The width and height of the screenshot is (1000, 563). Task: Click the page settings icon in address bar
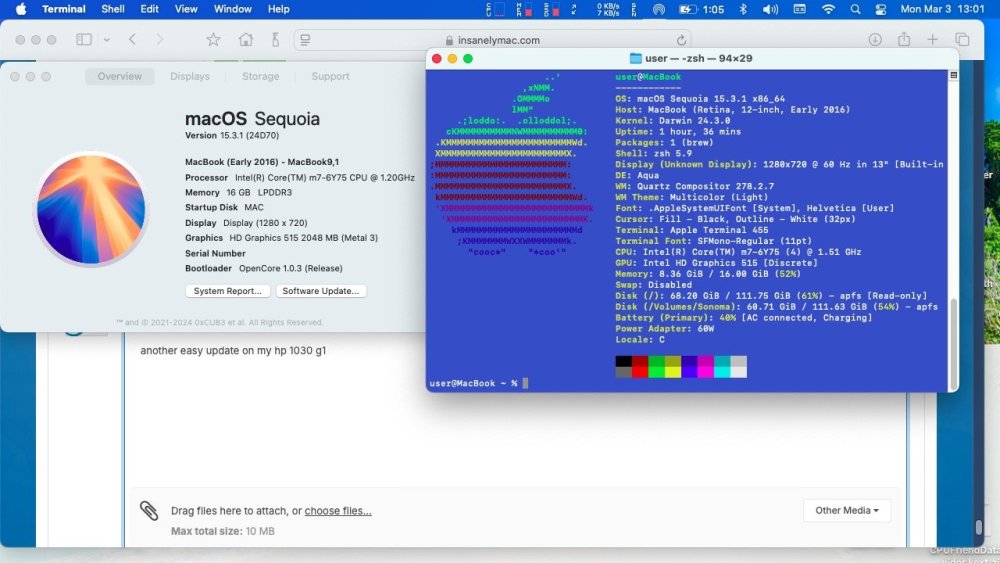pyautogui.click(x=305, y=40)
